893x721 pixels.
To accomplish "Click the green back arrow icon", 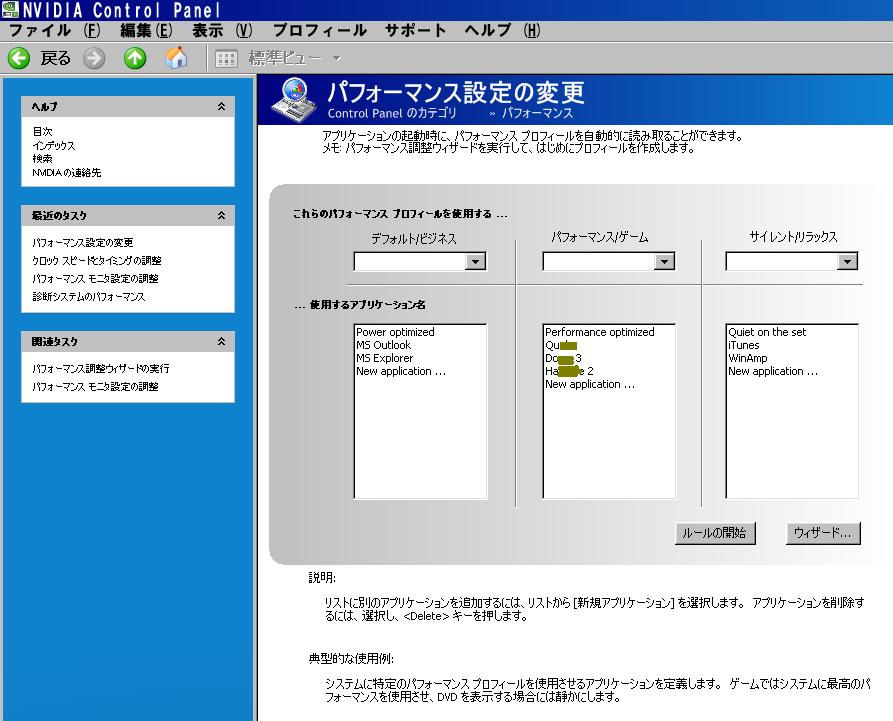I will 19,58.
